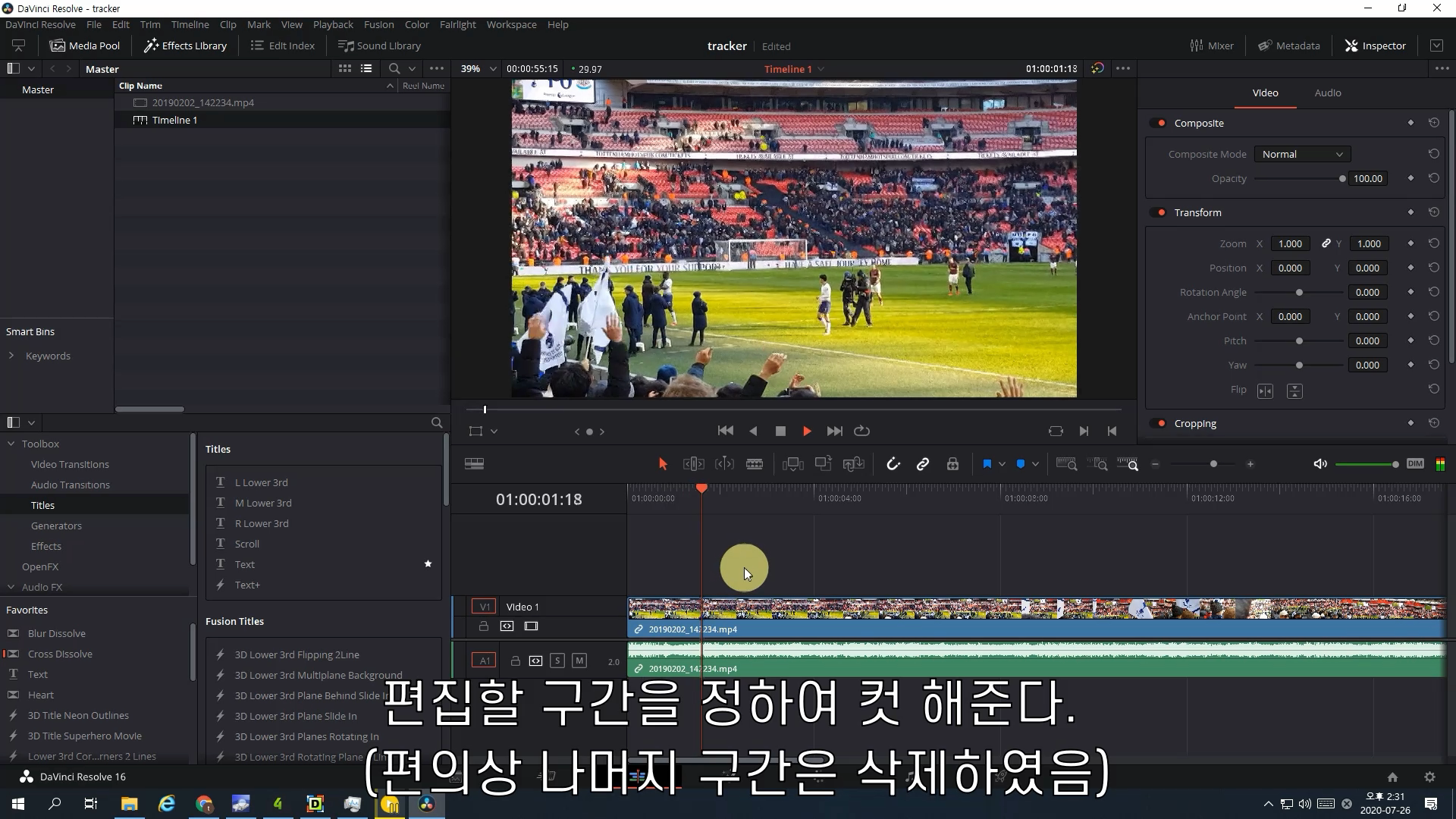Toggle the snapping magnet icon

tap(893, 464)
